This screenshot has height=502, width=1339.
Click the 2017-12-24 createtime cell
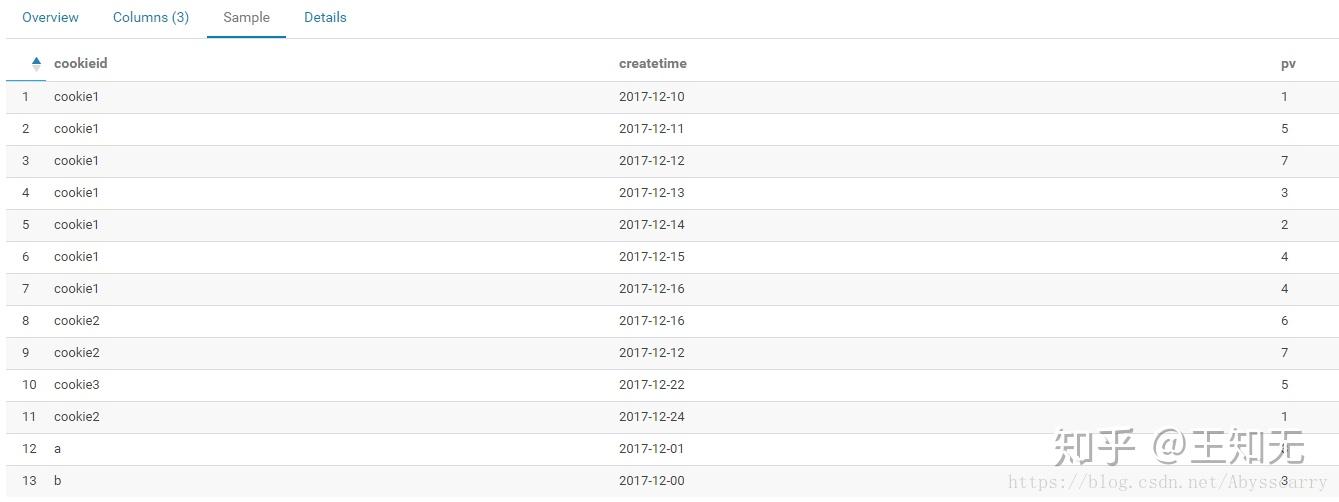coord(652,417)
